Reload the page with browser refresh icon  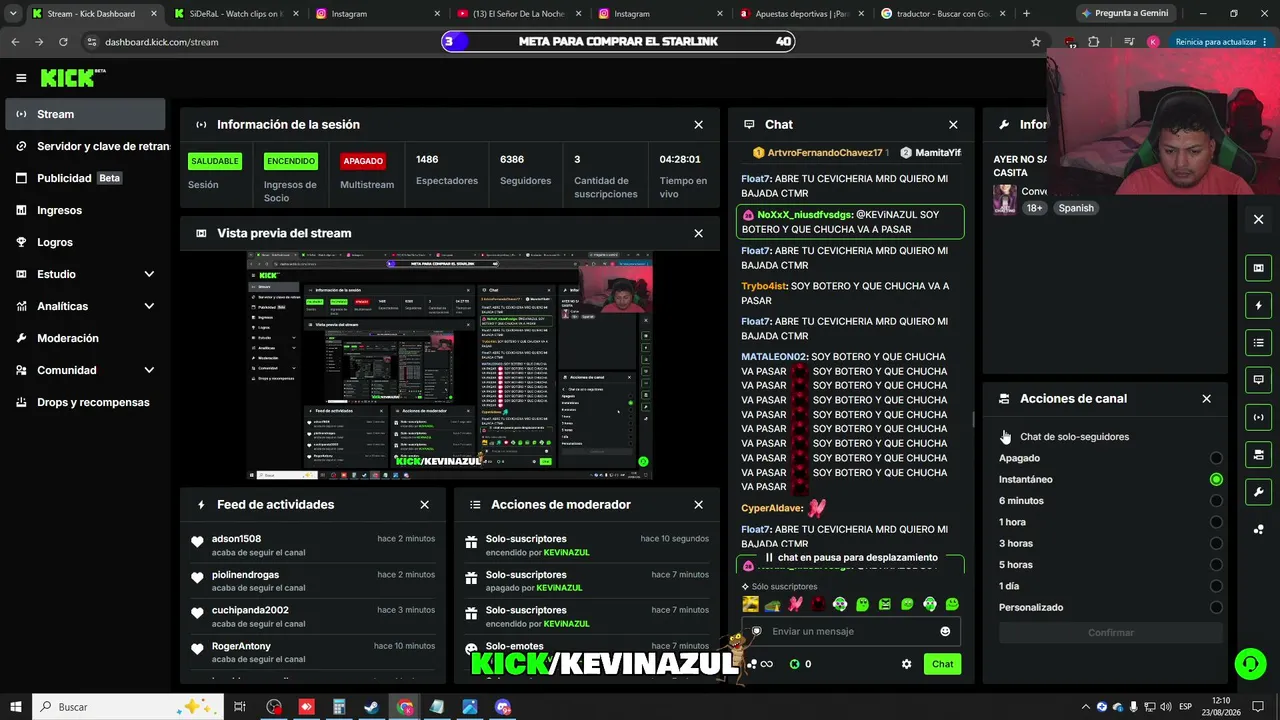[63, 42]
